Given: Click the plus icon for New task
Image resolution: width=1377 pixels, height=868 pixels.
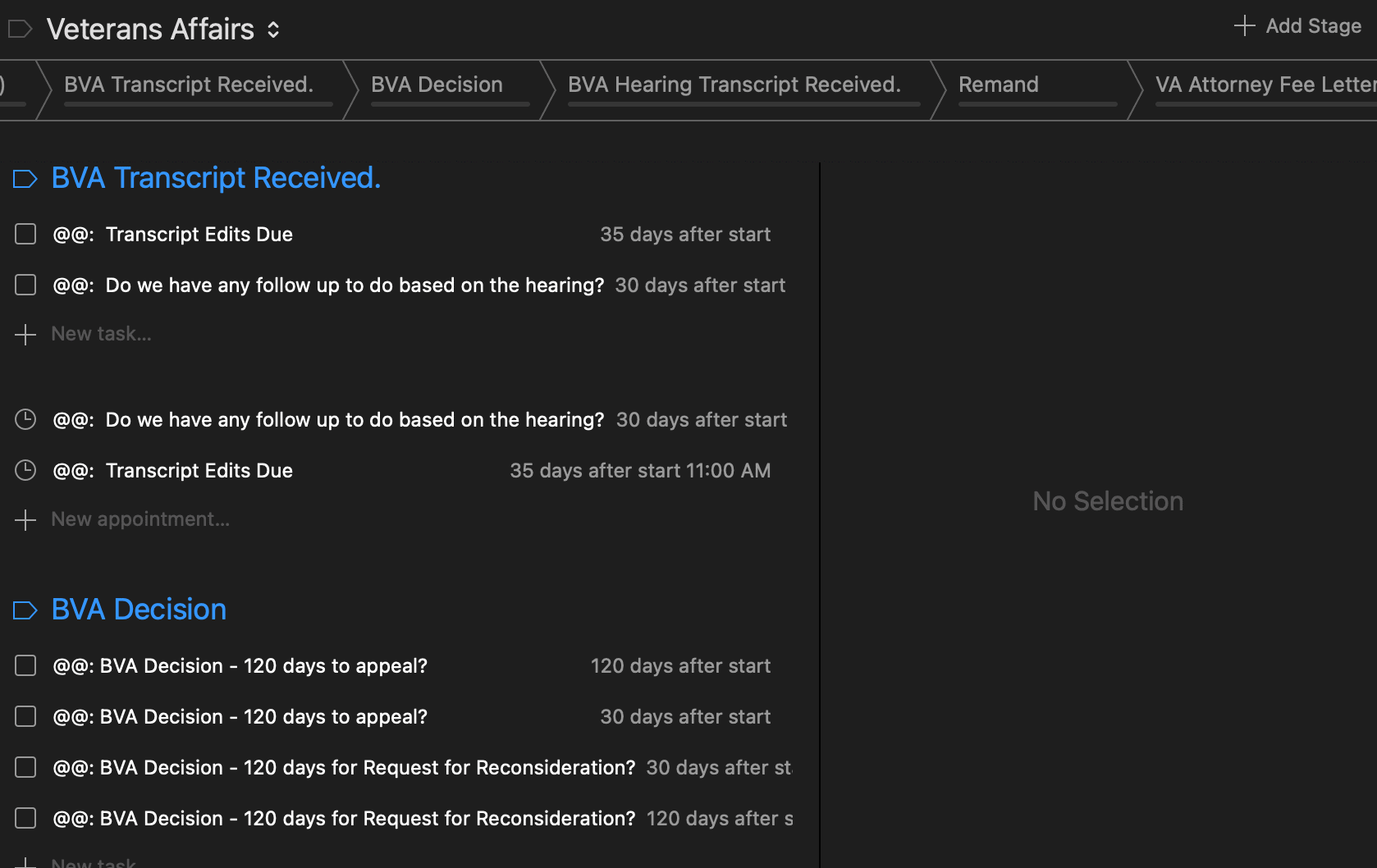Looking at the screenshot, I should [25, 335].
